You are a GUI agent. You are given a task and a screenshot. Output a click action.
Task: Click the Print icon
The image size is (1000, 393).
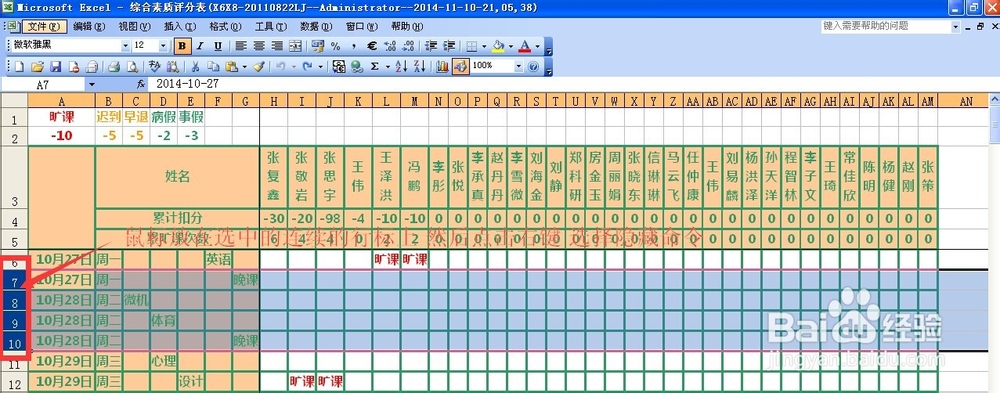click(x=114, y=66)
